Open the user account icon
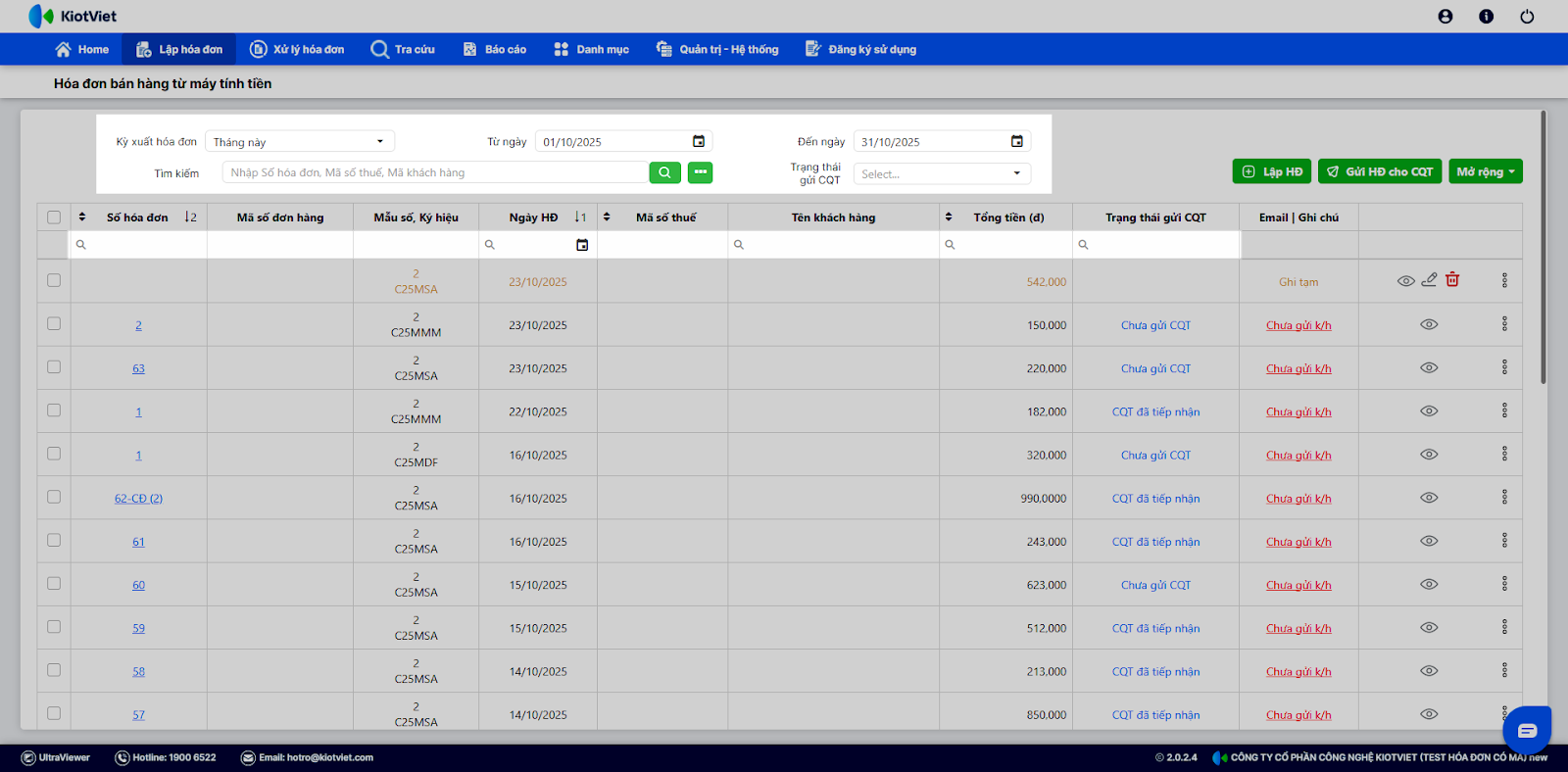This screenshot has width=1568, height=772. (x=1445, y=17)
